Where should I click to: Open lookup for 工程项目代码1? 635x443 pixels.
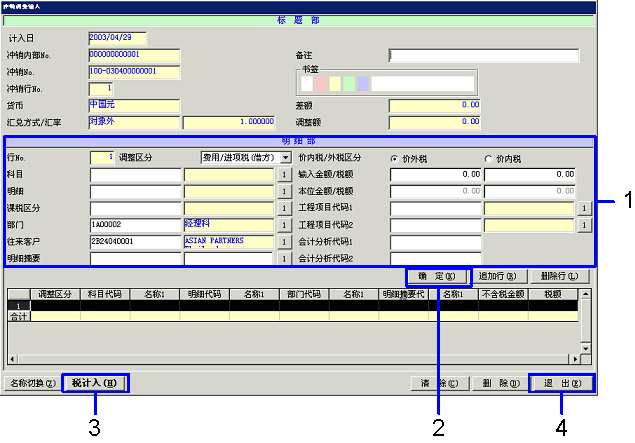pos(584,209)
